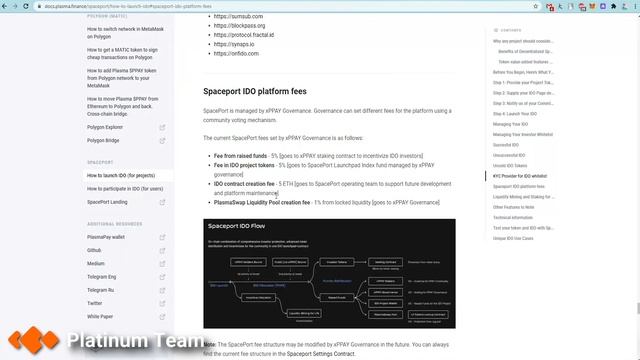This screenshot has width=640, height=360.
Task: Click external-link icon next to PlasmaPay wallet
Action: 162,237
